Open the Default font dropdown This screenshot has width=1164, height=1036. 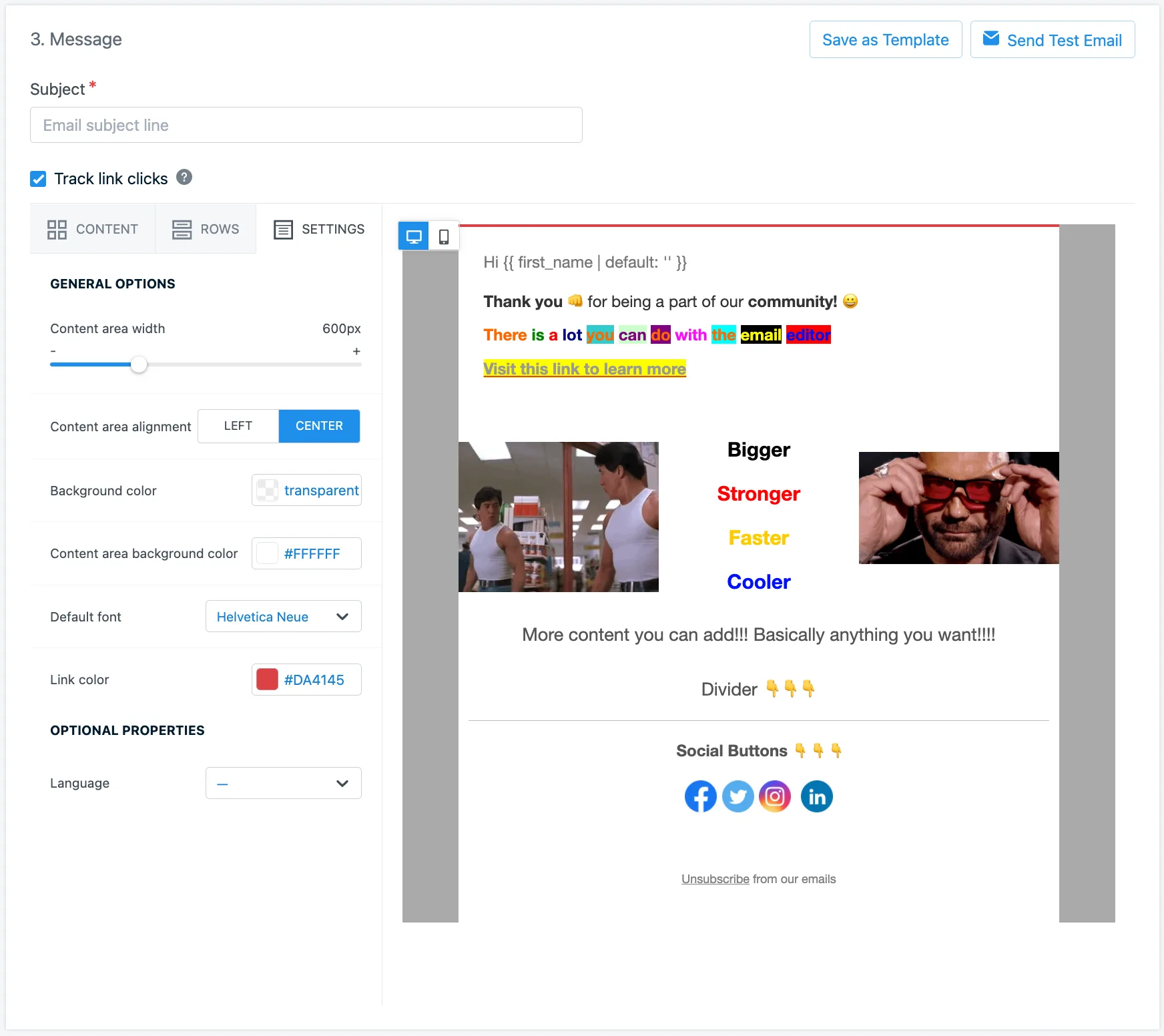pyautogui.click(x=283, y=616)
